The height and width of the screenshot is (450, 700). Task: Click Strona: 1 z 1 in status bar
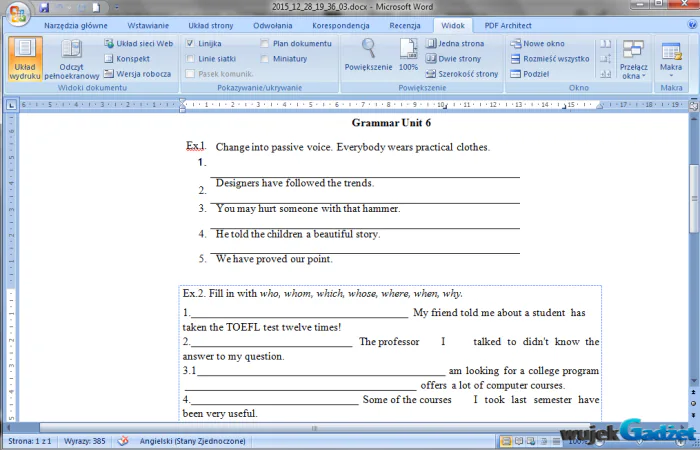point(29,441)
